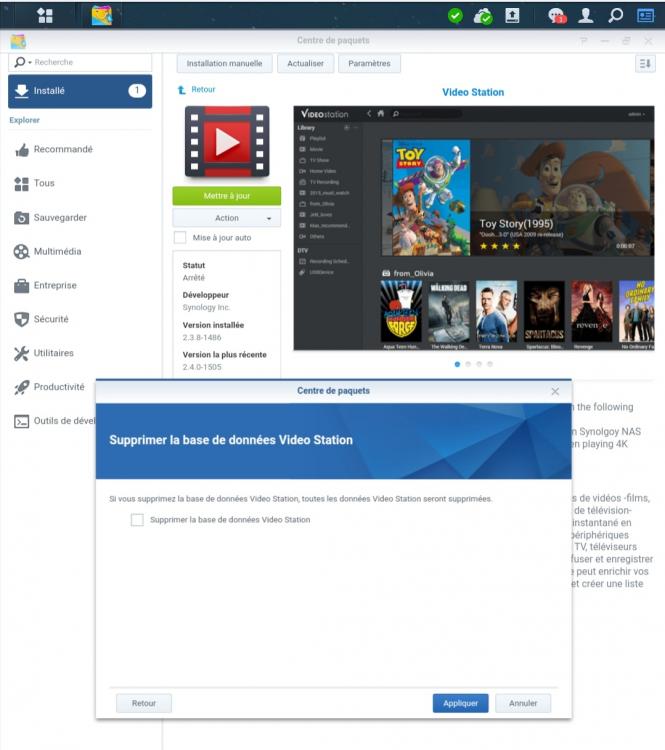Open the Tous category
The width and height of the screenshot is (665, 750).
34,183
